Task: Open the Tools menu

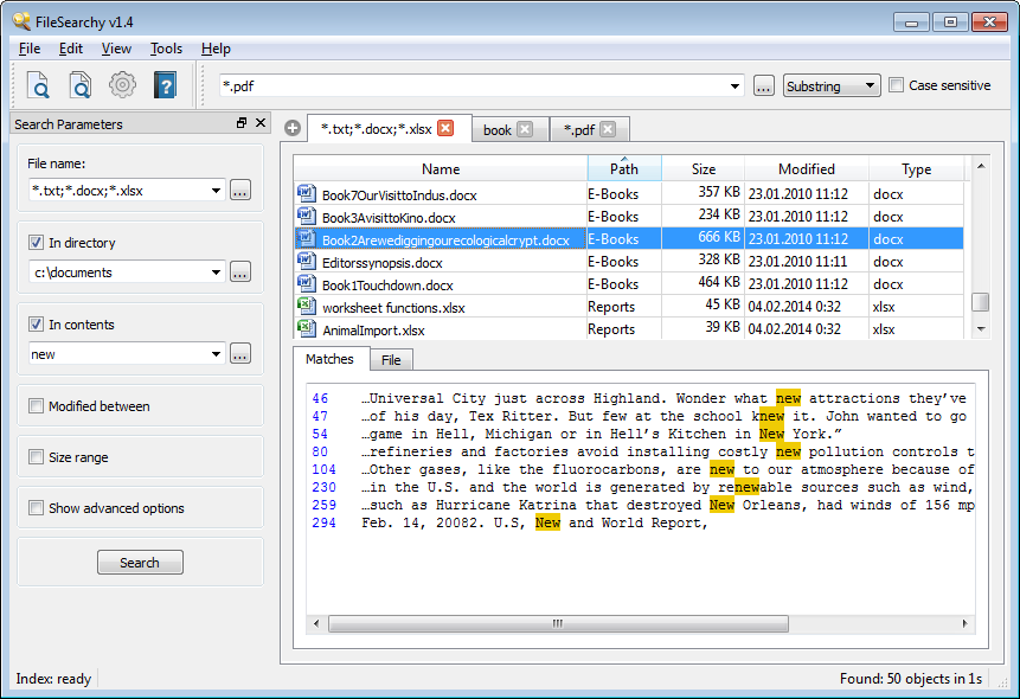Action: click(x=166, y=49)
